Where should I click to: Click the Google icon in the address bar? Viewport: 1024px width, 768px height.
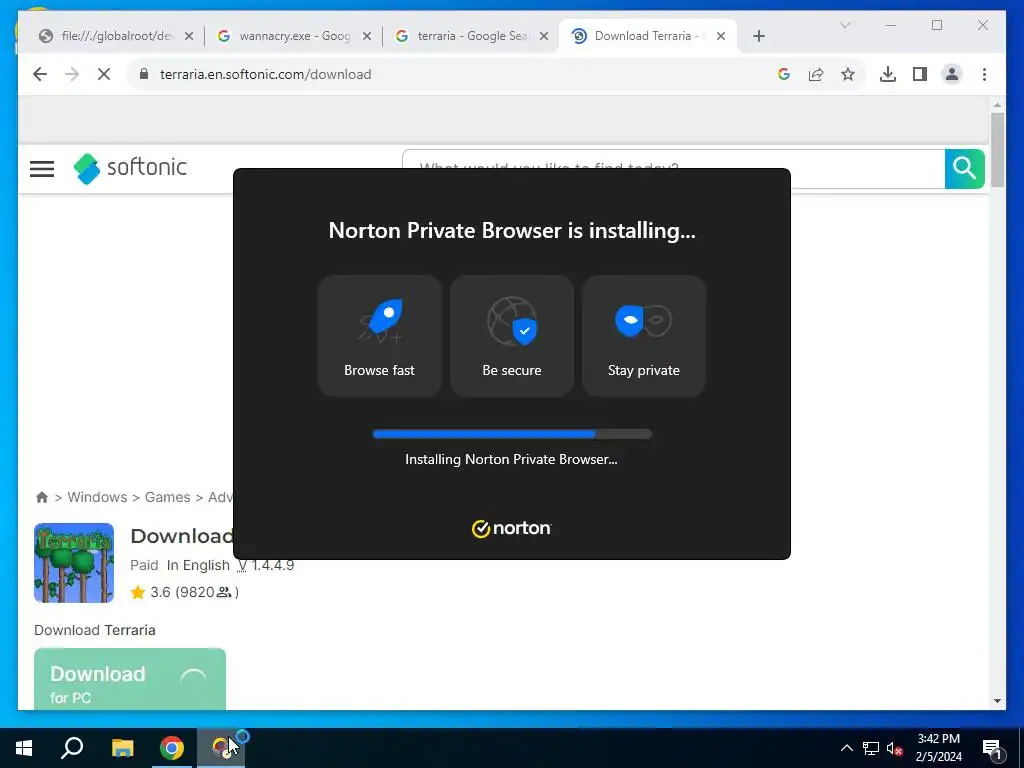pos(784,74)
